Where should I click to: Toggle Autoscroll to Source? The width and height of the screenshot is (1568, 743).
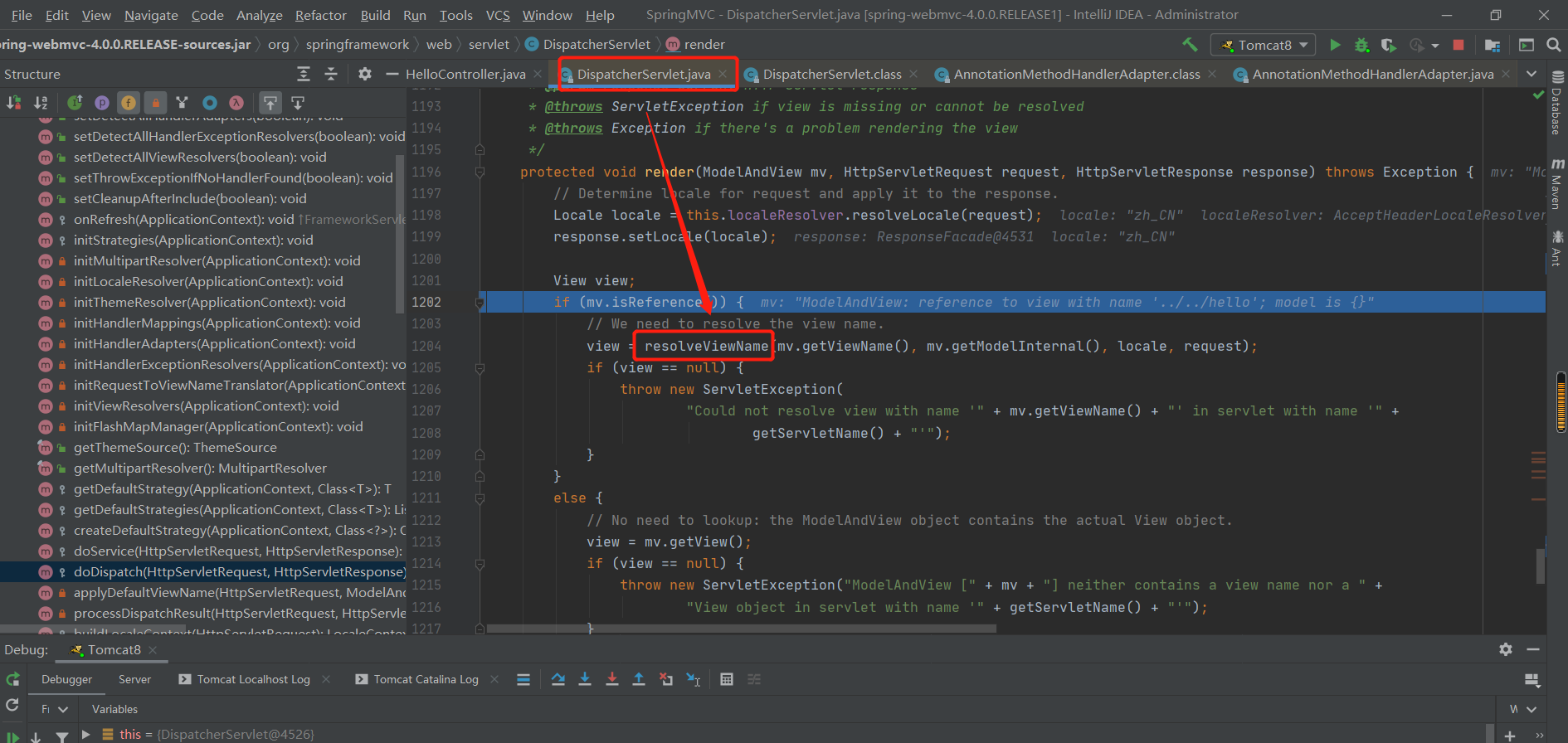(x=270, y=103)
